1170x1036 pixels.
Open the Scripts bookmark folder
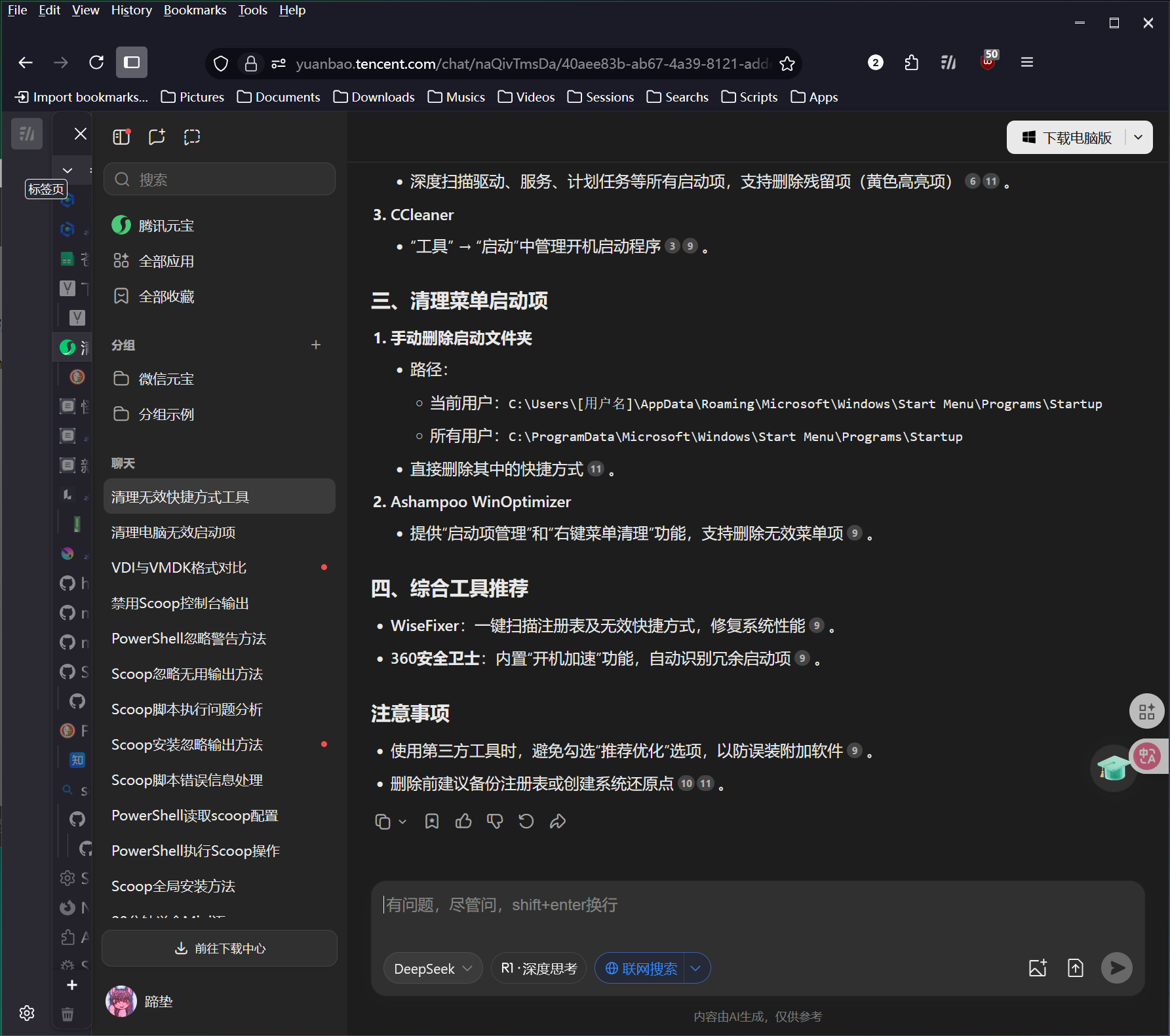pyautogui.click(x=749, y=97)
